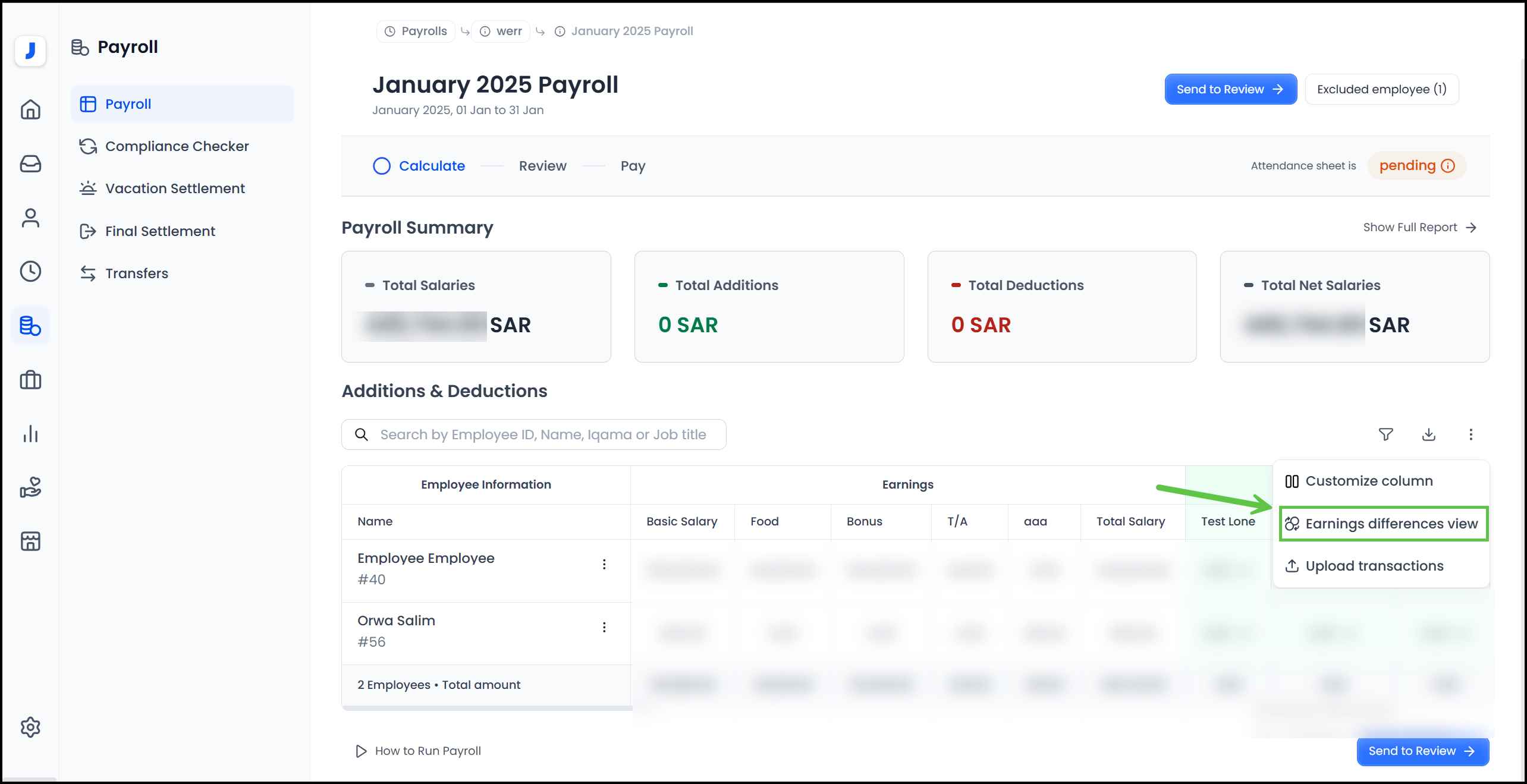Click Show Full Report link
Viewport: 1527px width, 784px height.
coord(1420,226)
